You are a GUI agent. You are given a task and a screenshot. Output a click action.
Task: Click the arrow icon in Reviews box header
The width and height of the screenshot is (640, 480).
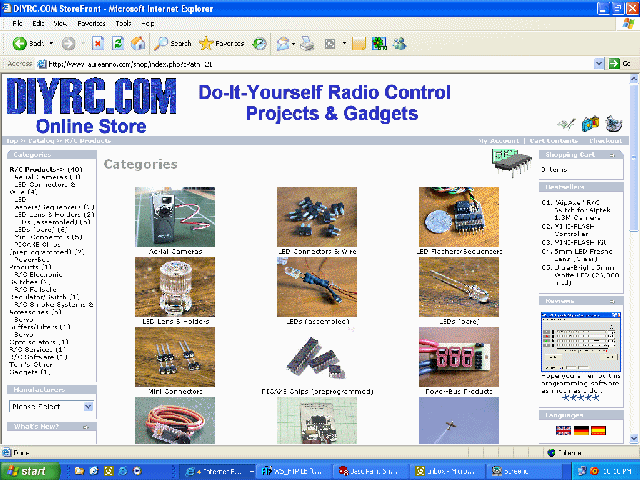coord(612,301)
